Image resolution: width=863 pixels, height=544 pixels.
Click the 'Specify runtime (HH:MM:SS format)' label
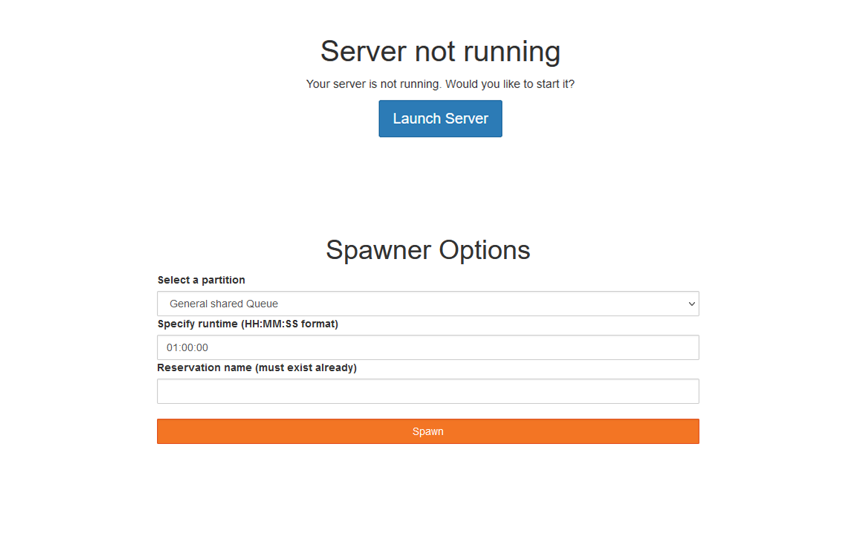pyautogui.click(x=248, y=324)
